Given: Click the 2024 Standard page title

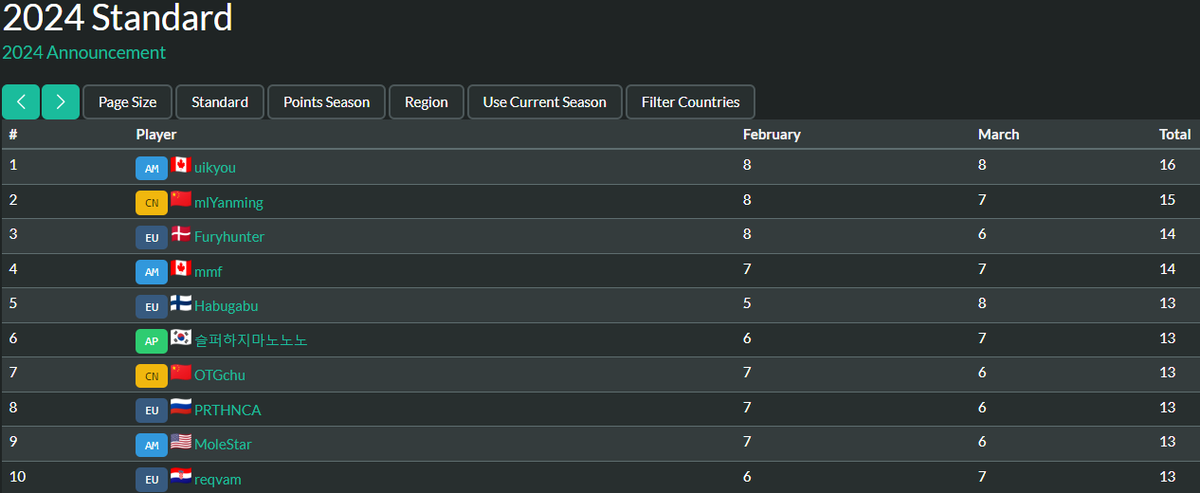Looking at the screenshot, I should 118,17.
